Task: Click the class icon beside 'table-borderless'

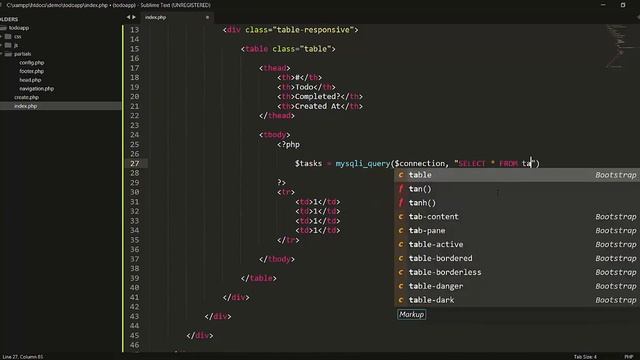Action: coord(401,272)
